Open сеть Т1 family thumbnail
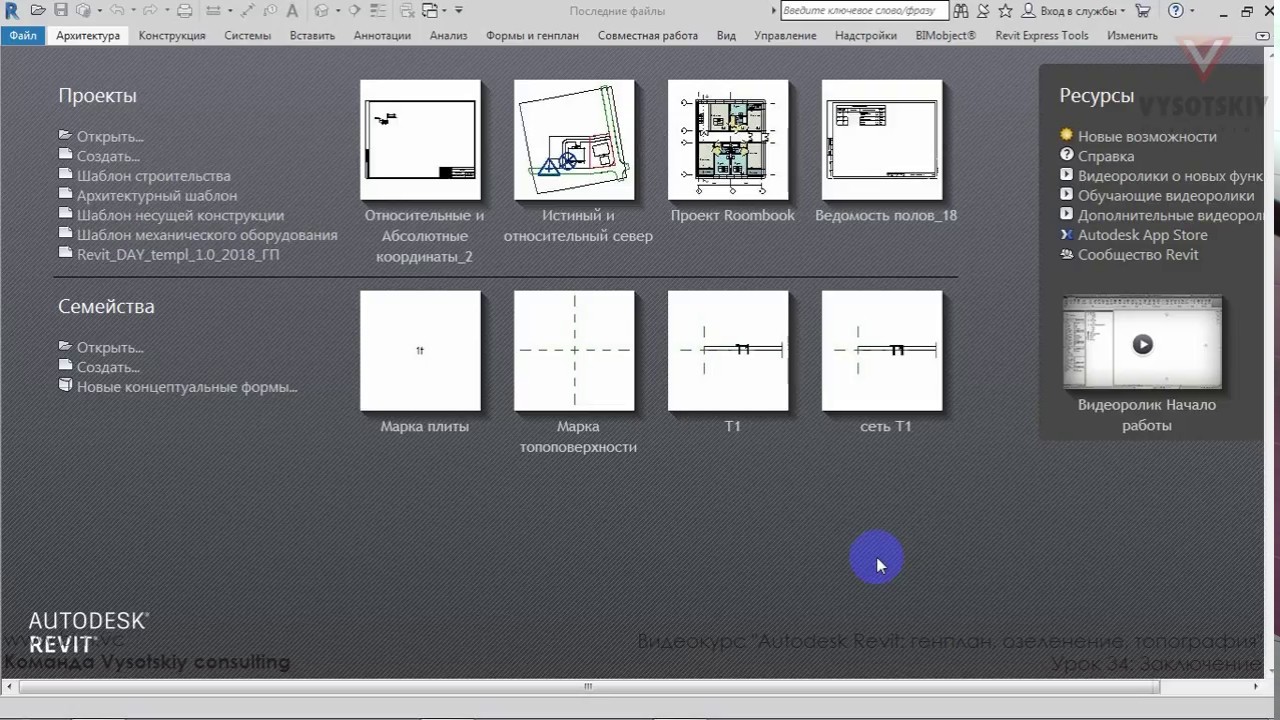The width and height of the screenshot is (1280, 720). coord(882,351)
